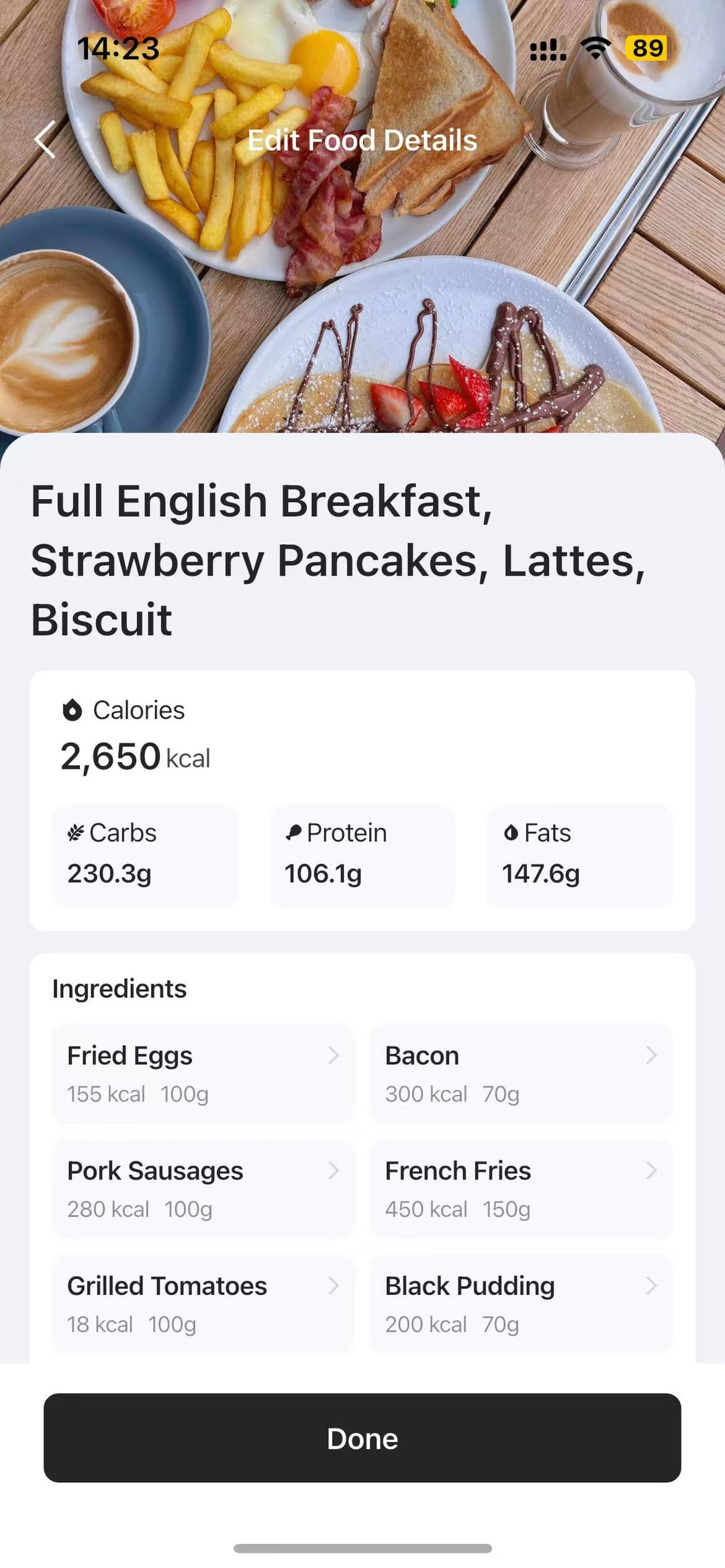Expand Fried Eggs ingredient chevron
The height and width of the screenshot is (1568, 725).
333,1055
